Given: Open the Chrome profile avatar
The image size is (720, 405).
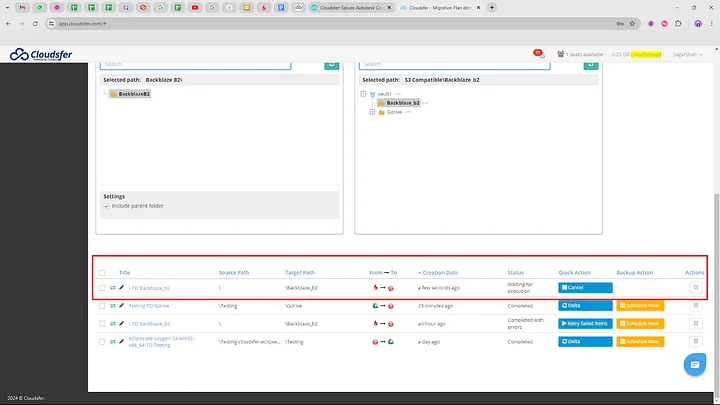Looking at the screenshot, I should (698, 23).
